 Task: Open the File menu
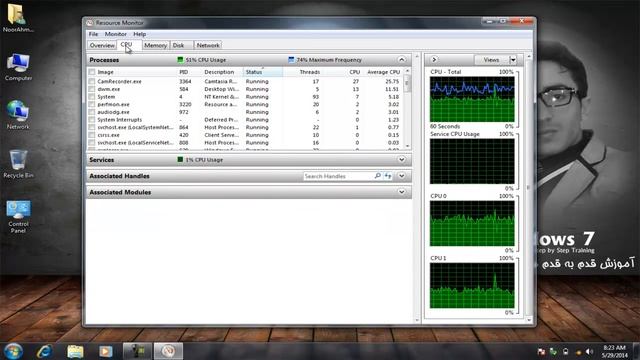93,34
